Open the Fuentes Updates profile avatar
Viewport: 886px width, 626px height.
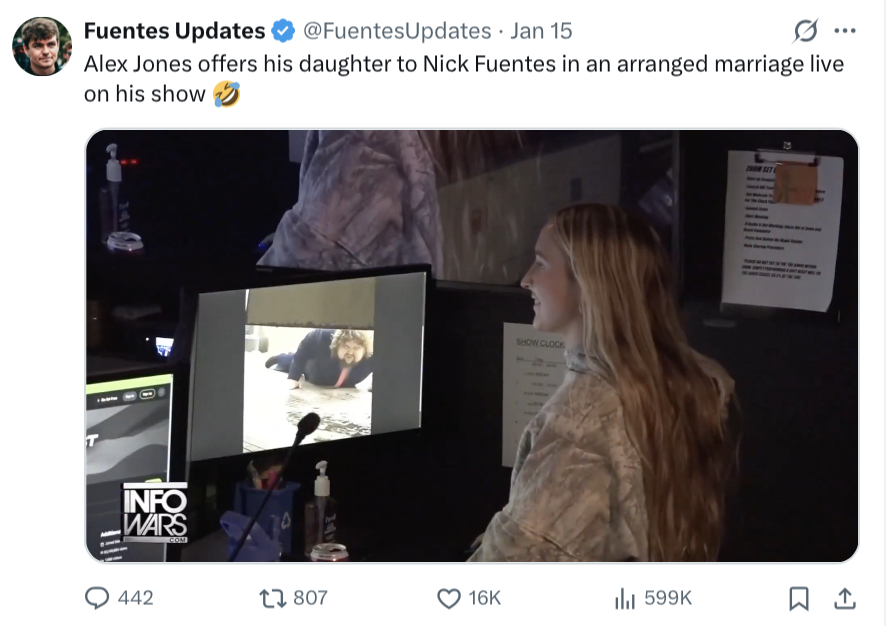[x=42, y=46]
